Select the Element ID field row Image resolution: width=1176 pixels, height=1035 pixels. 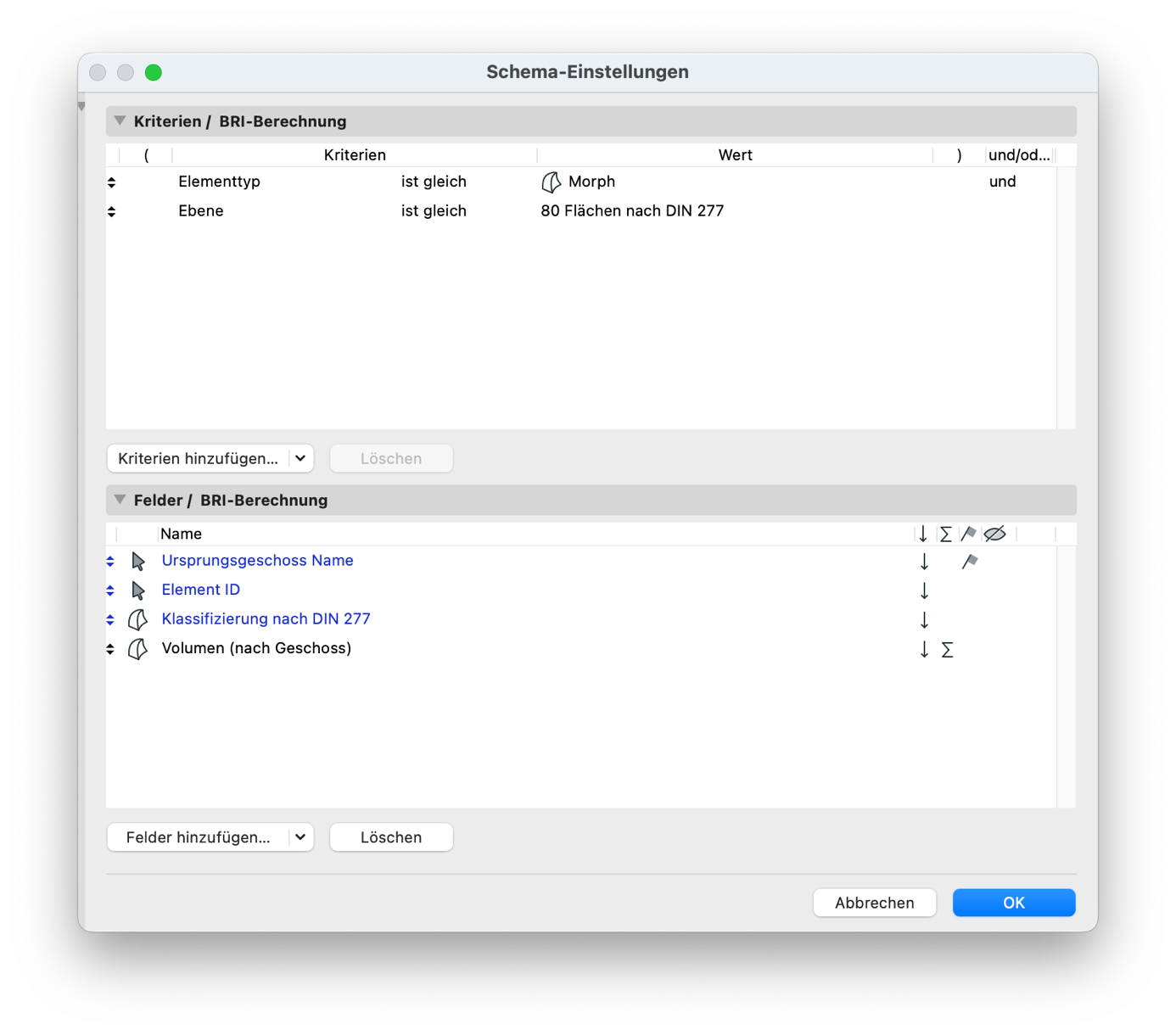pos(201,590)
